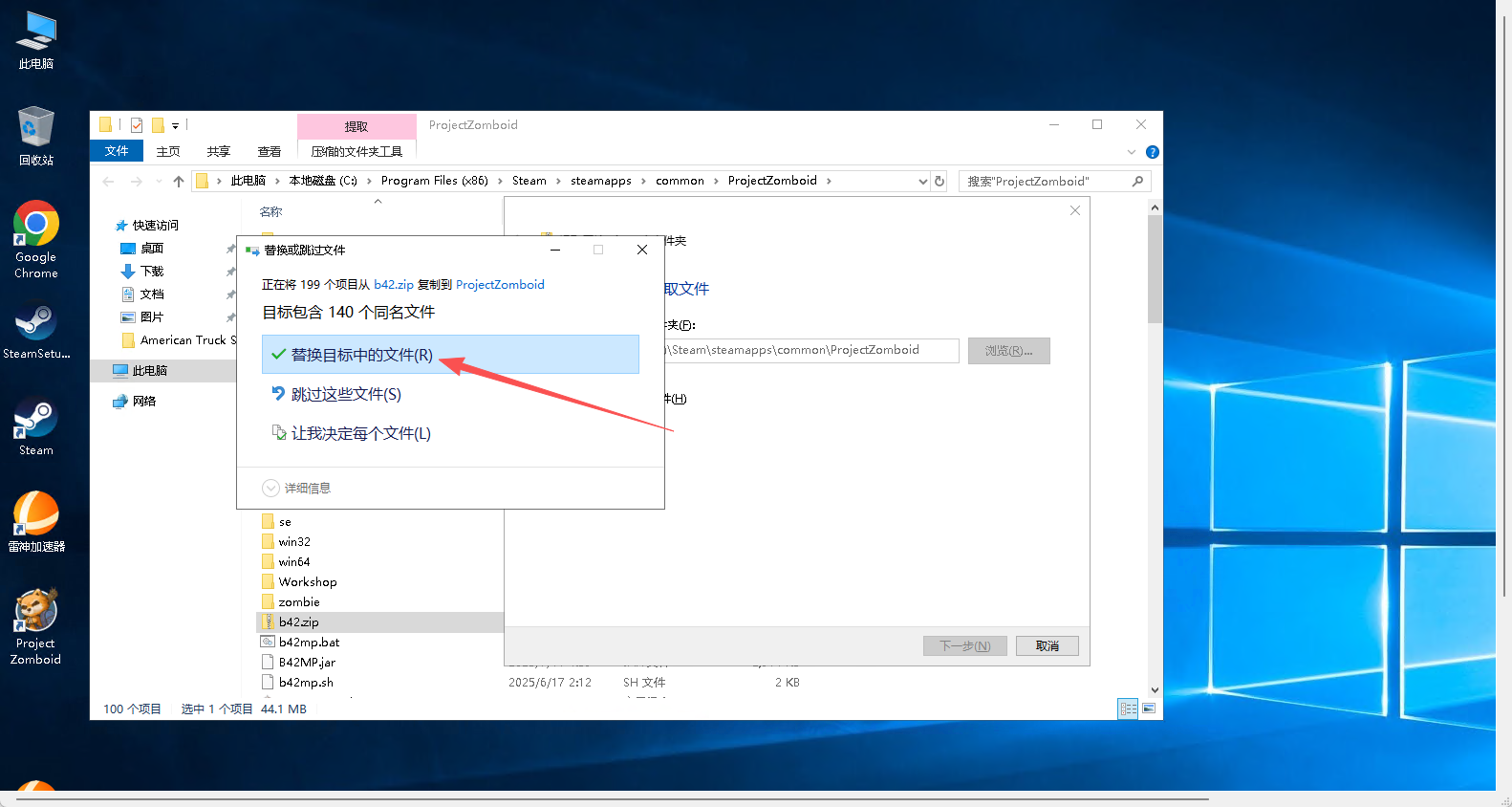Click Cancel button in extract wizard

coord(1047,646)
